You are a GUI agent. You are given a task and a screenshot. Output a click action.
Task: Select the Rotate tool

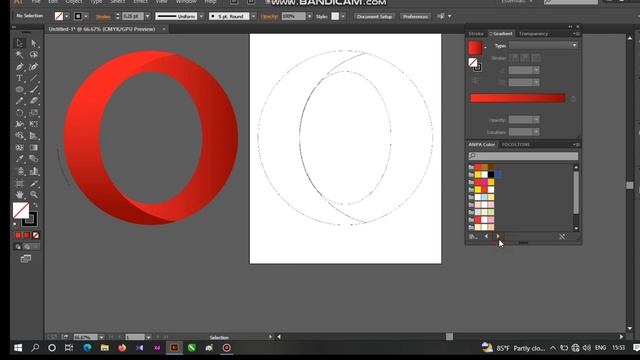(x=19, y=113)
